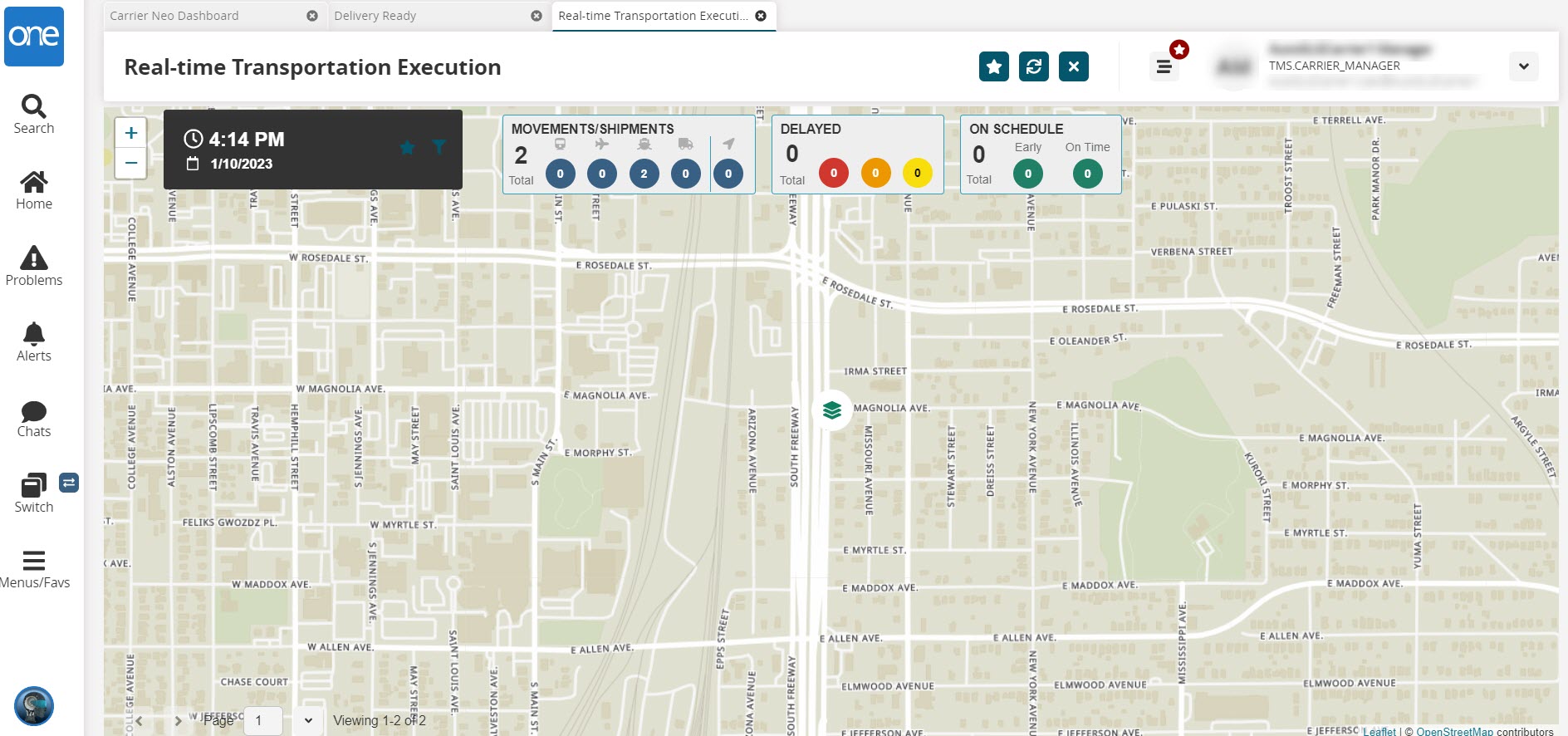Add page to favorites with header star button
This screenshot has height=736, width=1568.
click(x=994, y=66)
